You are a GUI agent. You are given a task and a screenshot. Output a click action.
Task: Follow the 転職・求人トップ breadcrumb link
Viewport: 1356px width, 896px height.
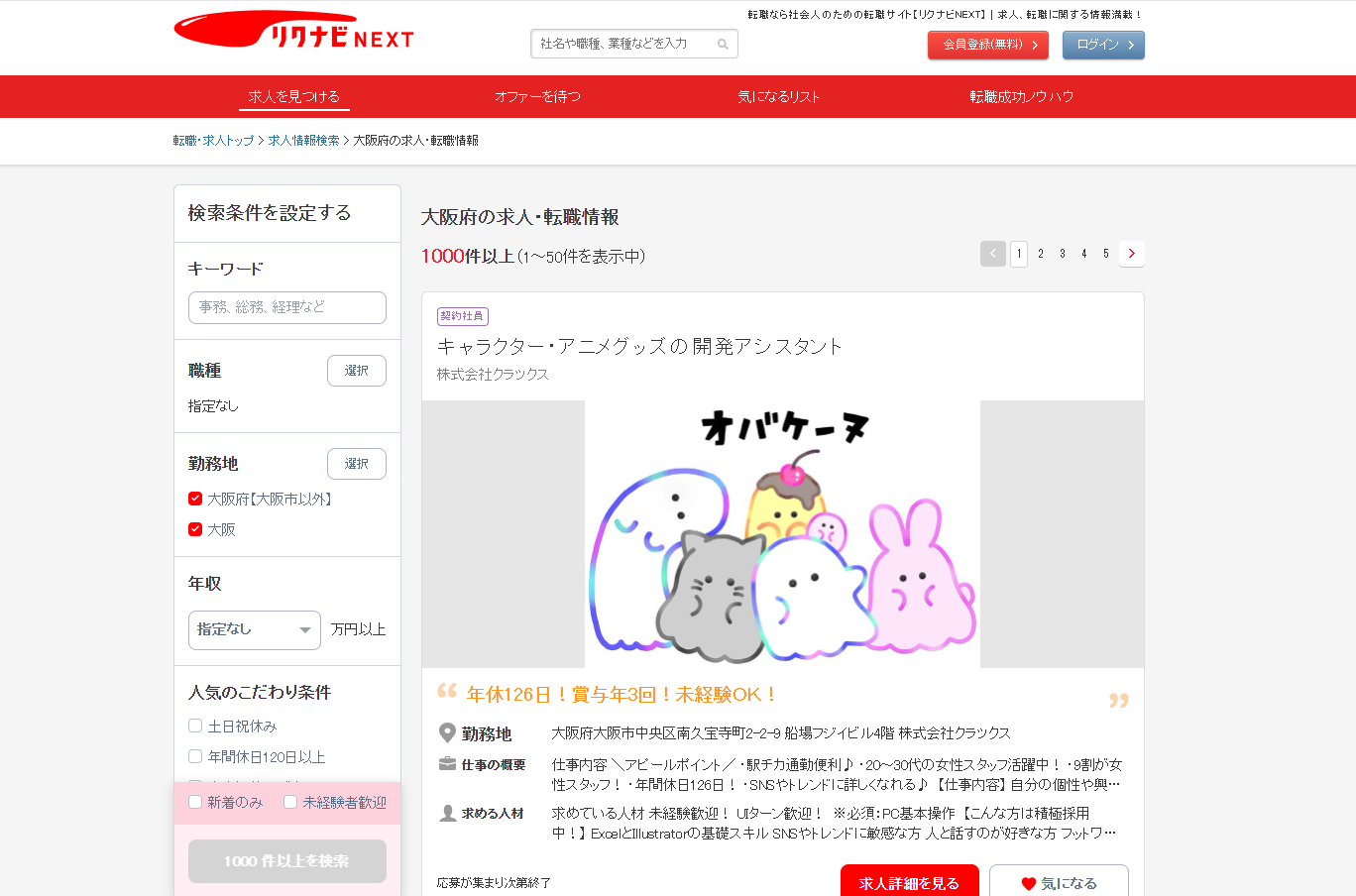pyautogui.click(x=213, y=141)
